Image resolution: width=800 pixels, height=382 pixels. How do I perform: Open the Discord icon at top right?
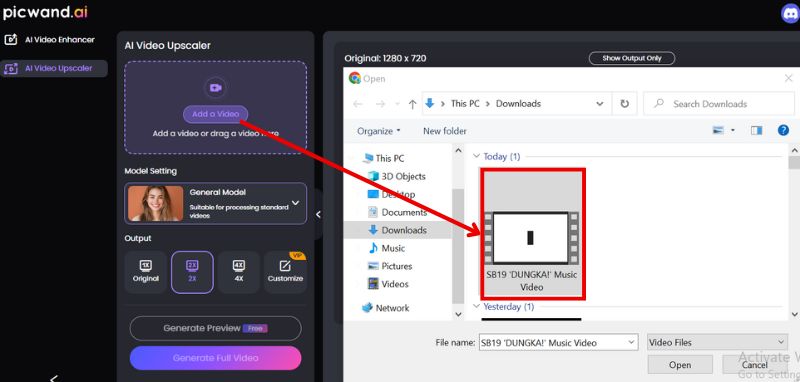[x=790, y=13]
